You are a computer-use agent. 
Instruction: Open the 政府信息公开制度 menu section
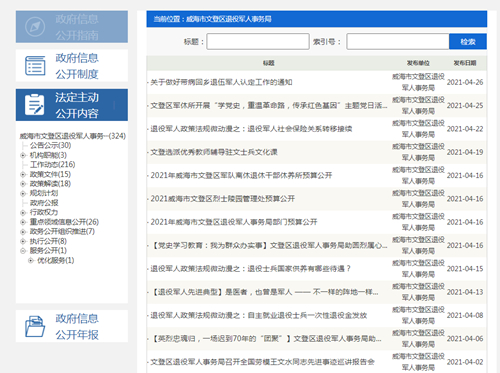72,66
